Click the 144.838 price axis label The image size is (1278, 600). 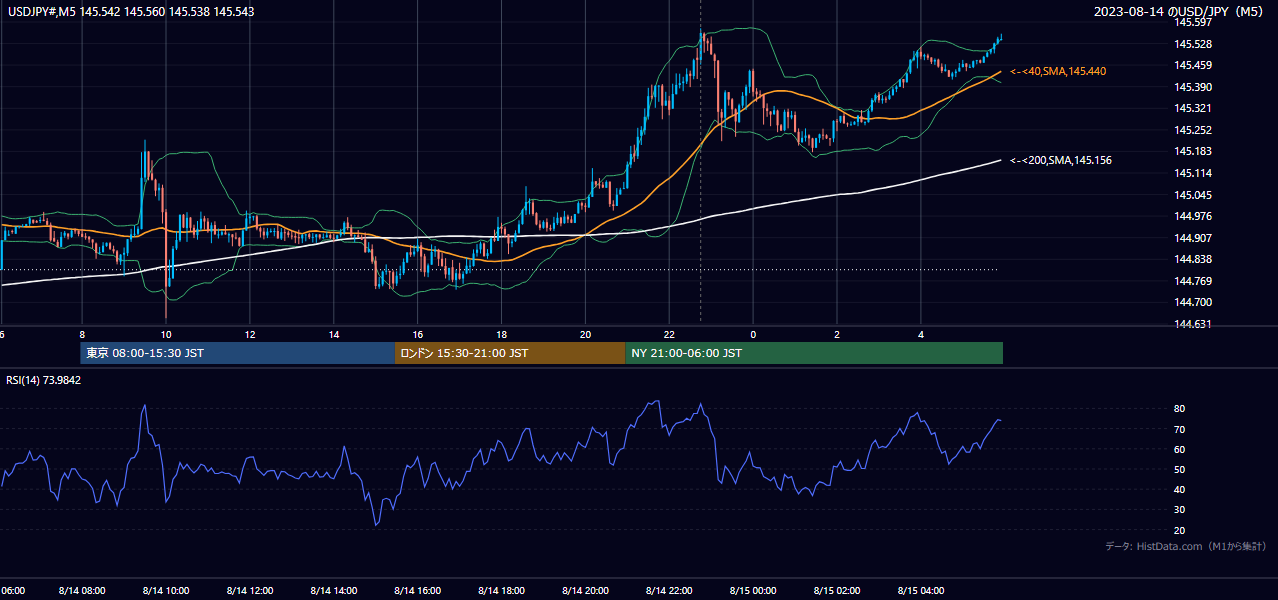click(x=1193, y=259)
